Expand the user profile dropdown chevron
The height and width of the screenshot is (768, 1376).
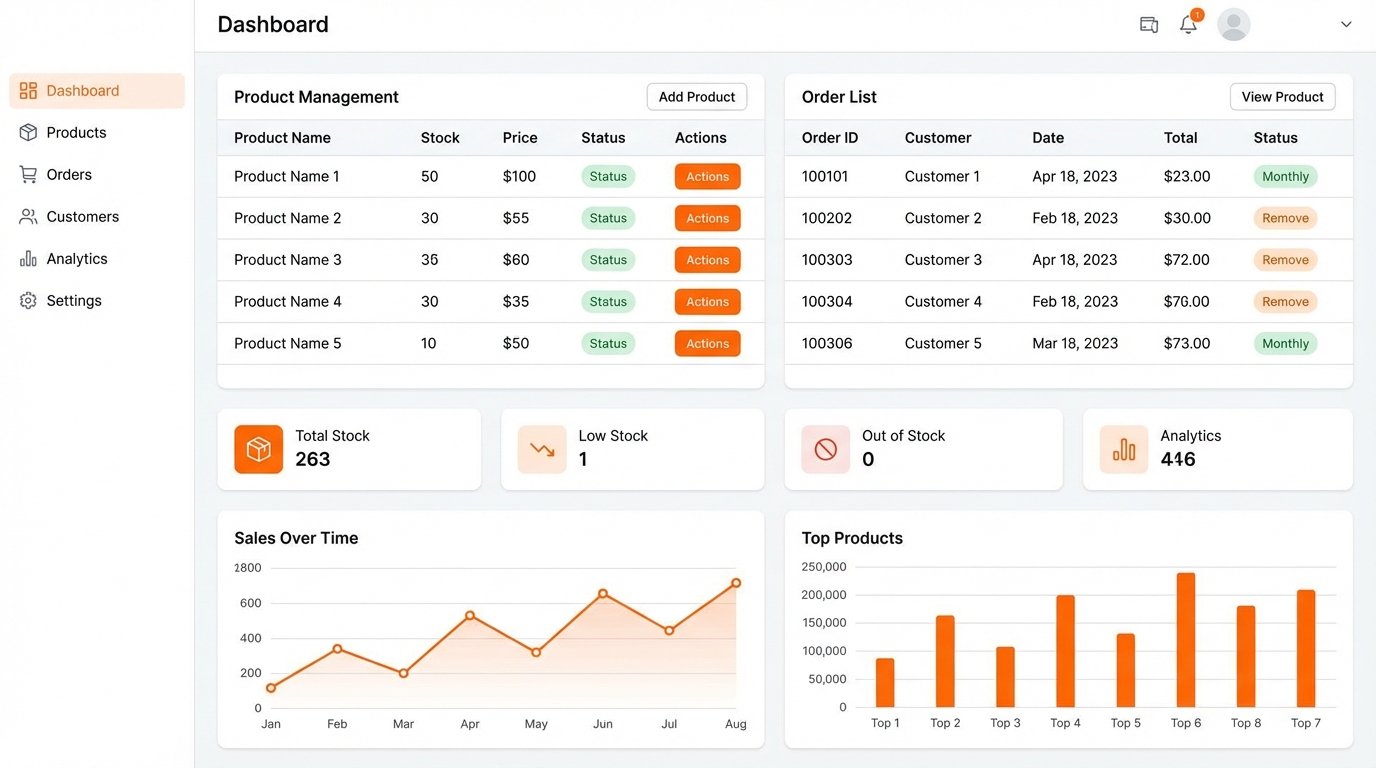(x=1346, y=25)
